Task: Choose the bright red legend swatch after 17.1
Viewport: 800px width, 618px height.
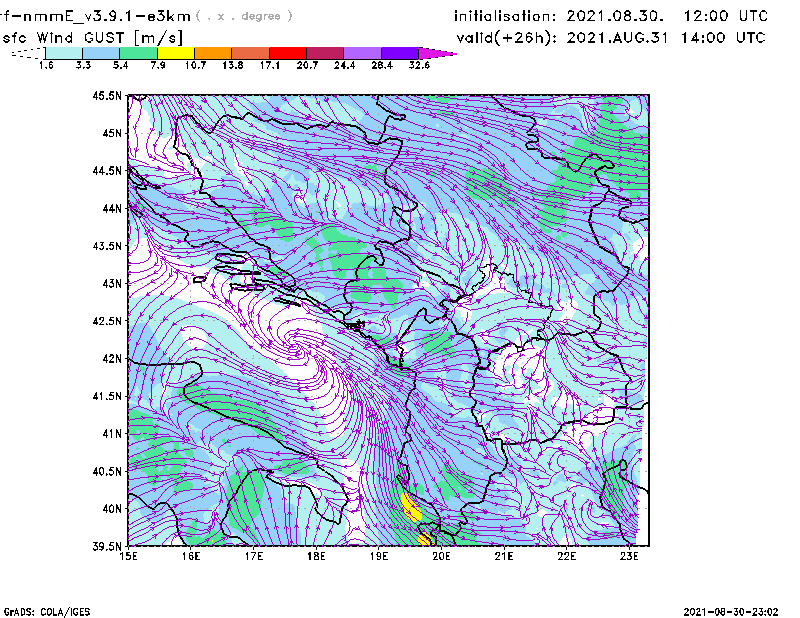Action: 288,53
